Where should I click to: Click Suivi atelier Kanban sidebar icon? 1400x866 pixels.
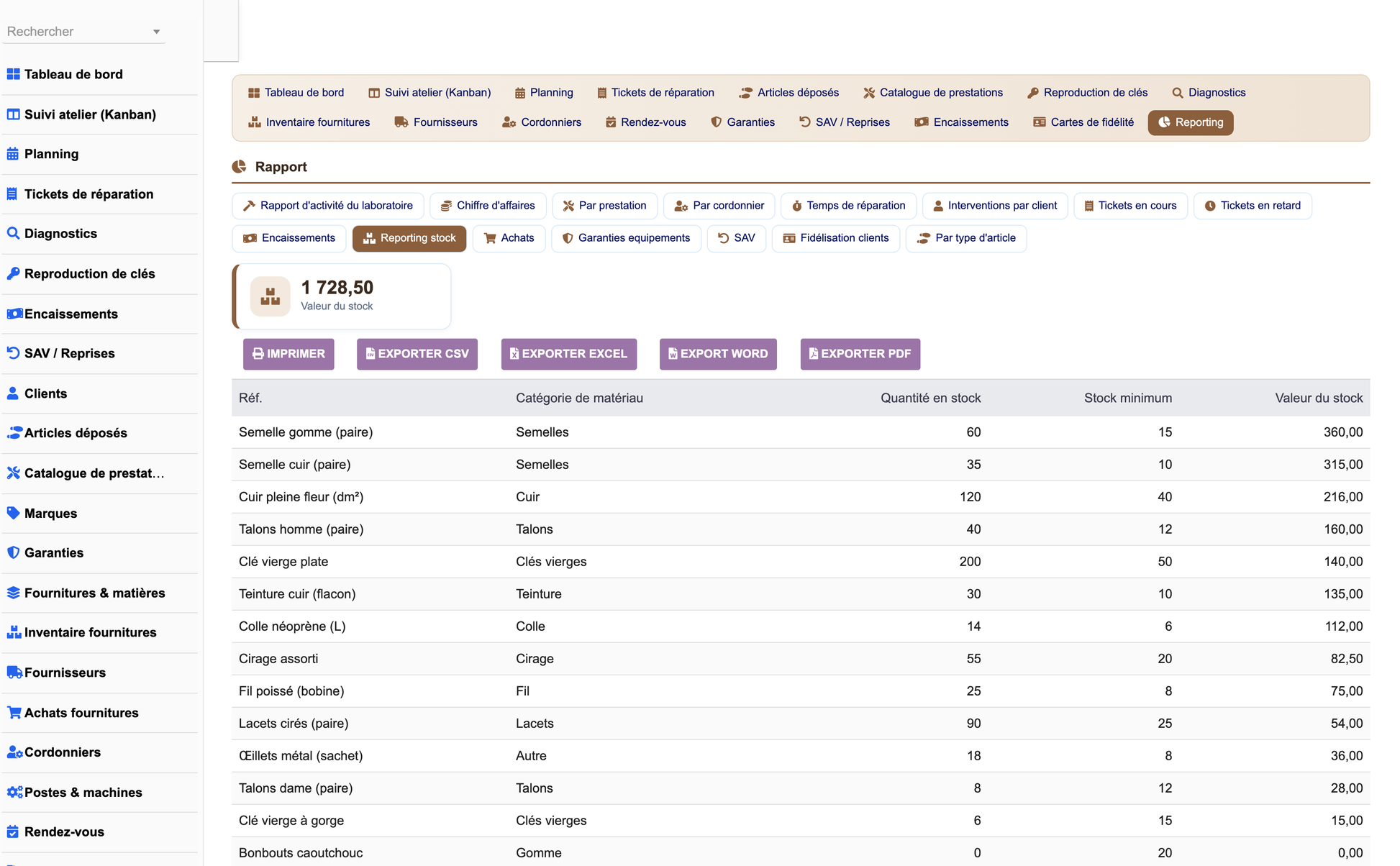pos(13,114)
